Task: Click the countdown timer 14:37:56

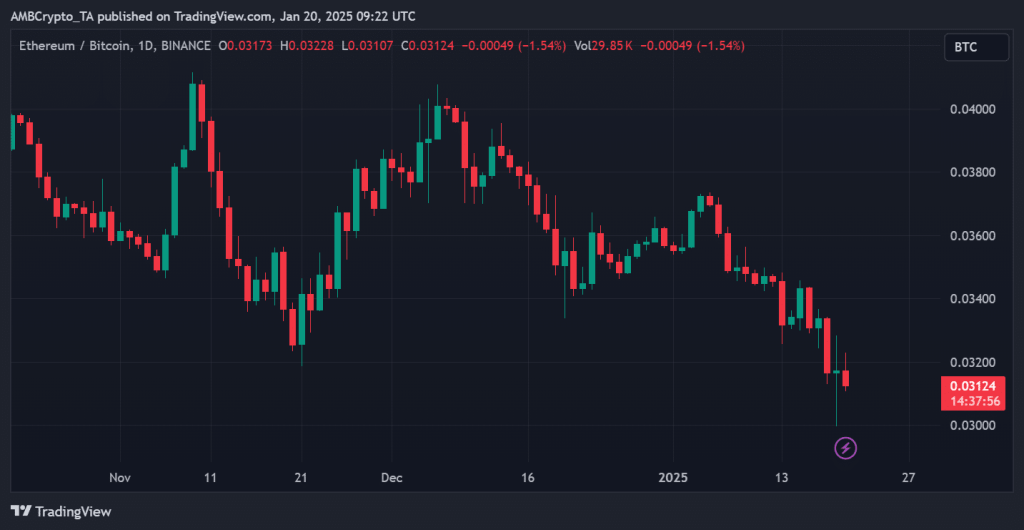Action: [977, 401]
